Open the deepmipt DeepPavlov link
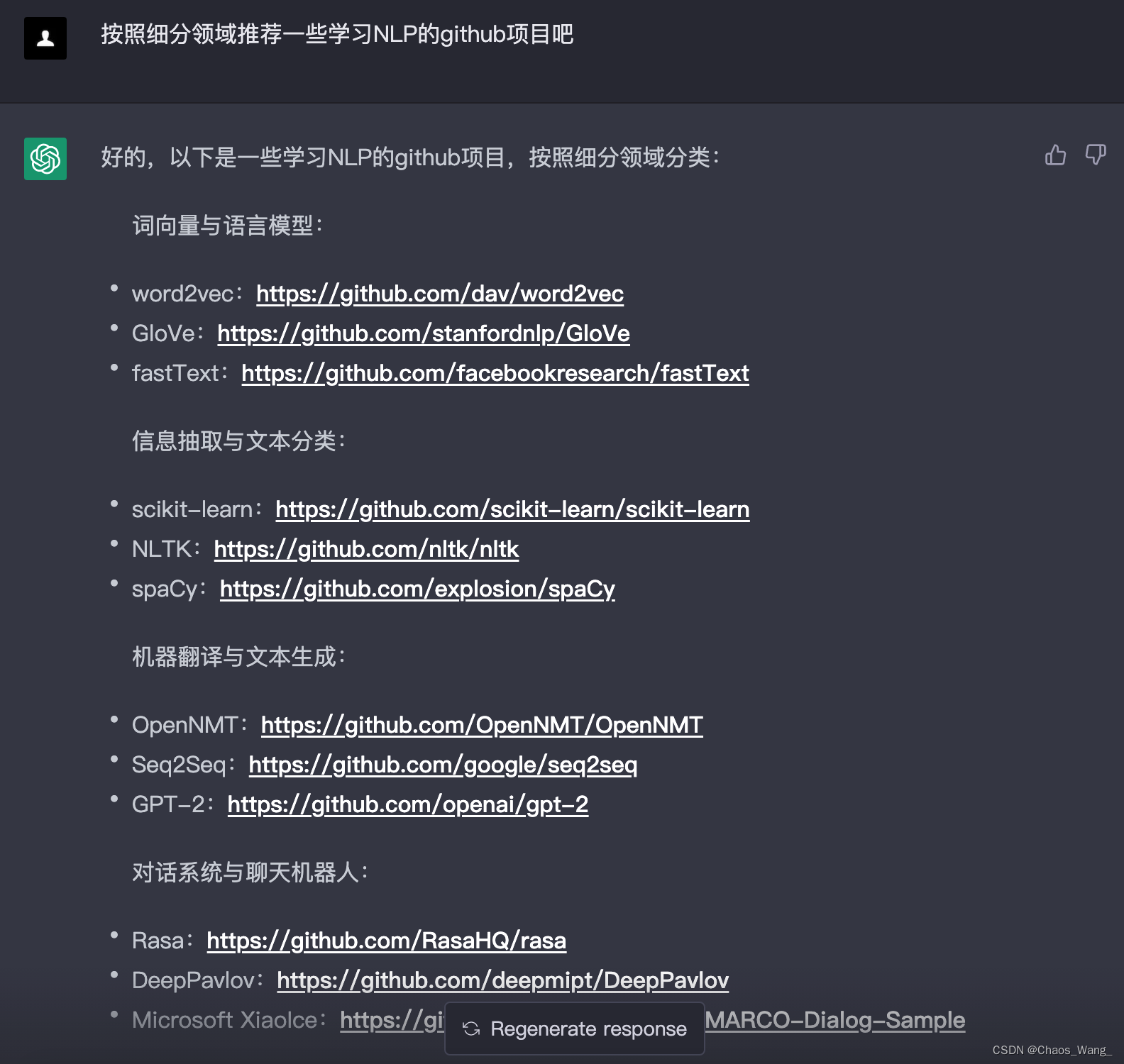The image size is (1124, 1064). click(x=502, y=980)
